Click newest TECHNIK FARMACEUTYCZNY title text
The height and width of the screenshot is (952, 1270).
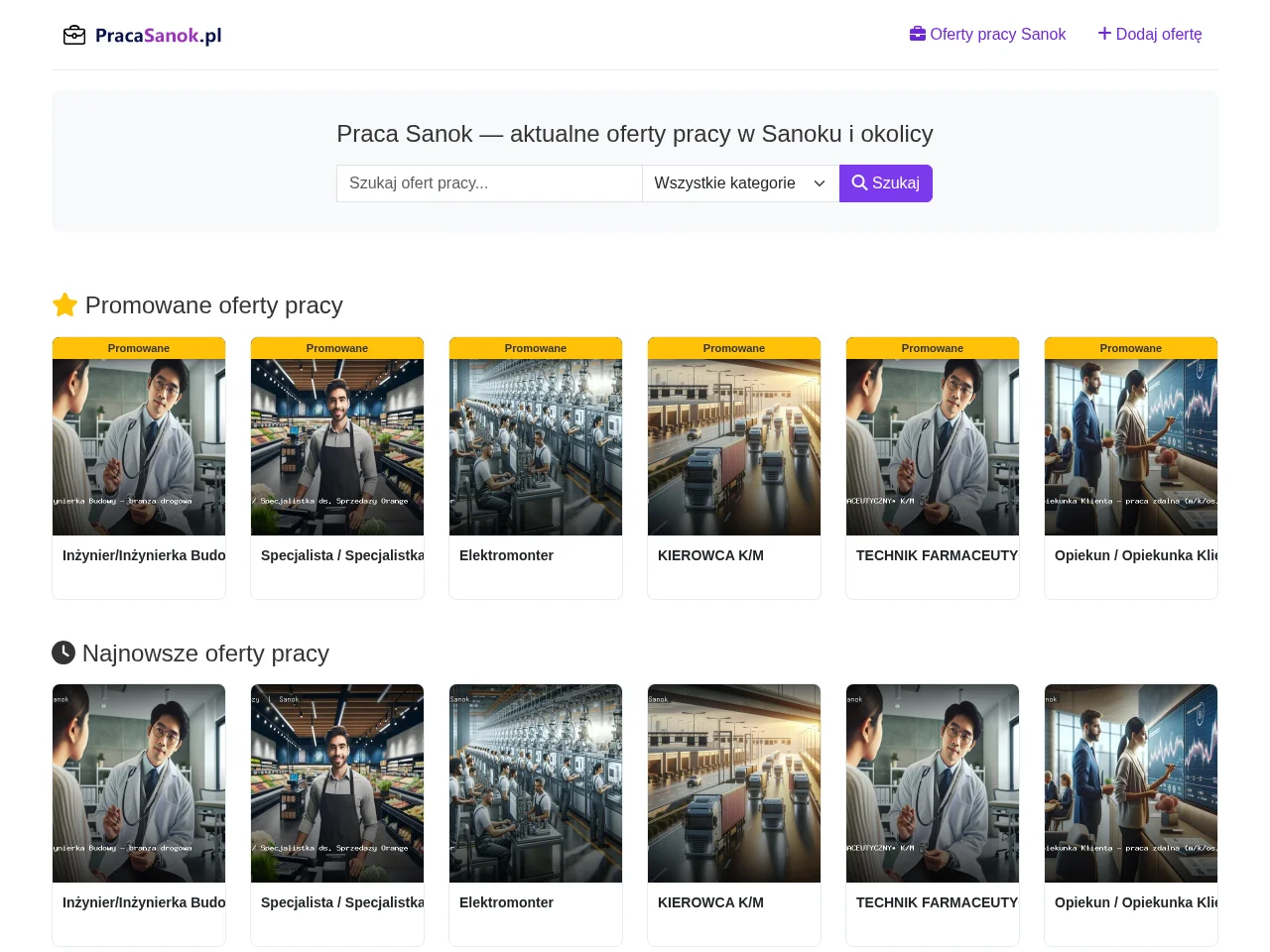937,902
